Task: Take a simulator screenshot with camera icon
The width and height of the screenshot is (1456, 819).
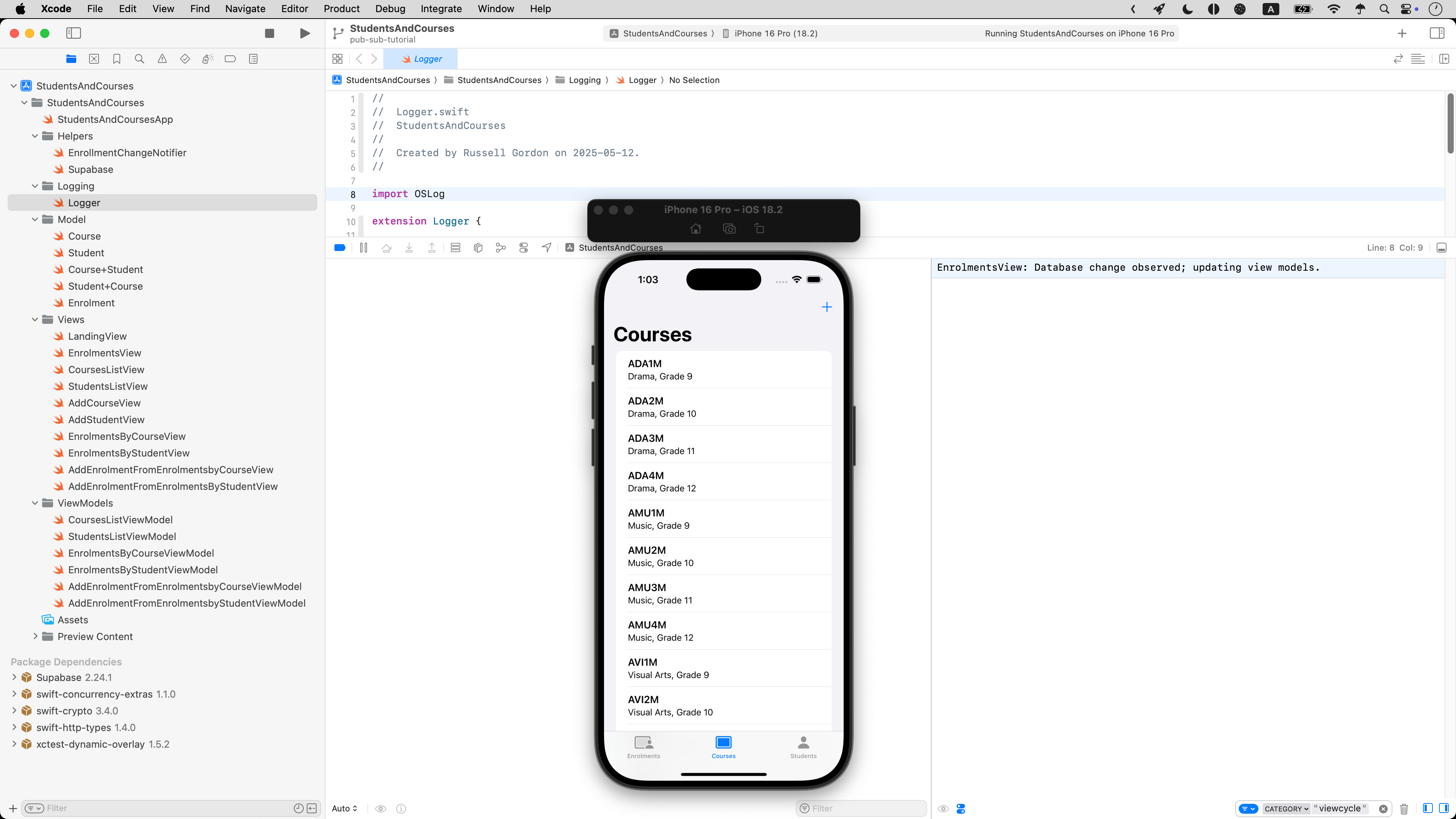Action: 729,229
